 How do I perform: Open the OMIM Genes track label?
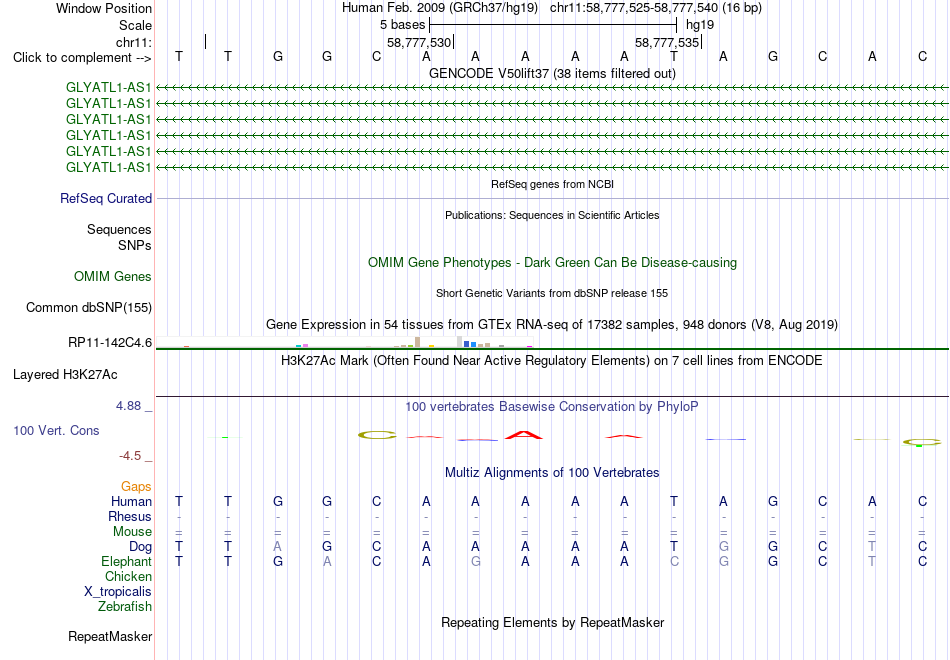coord(113,276)
